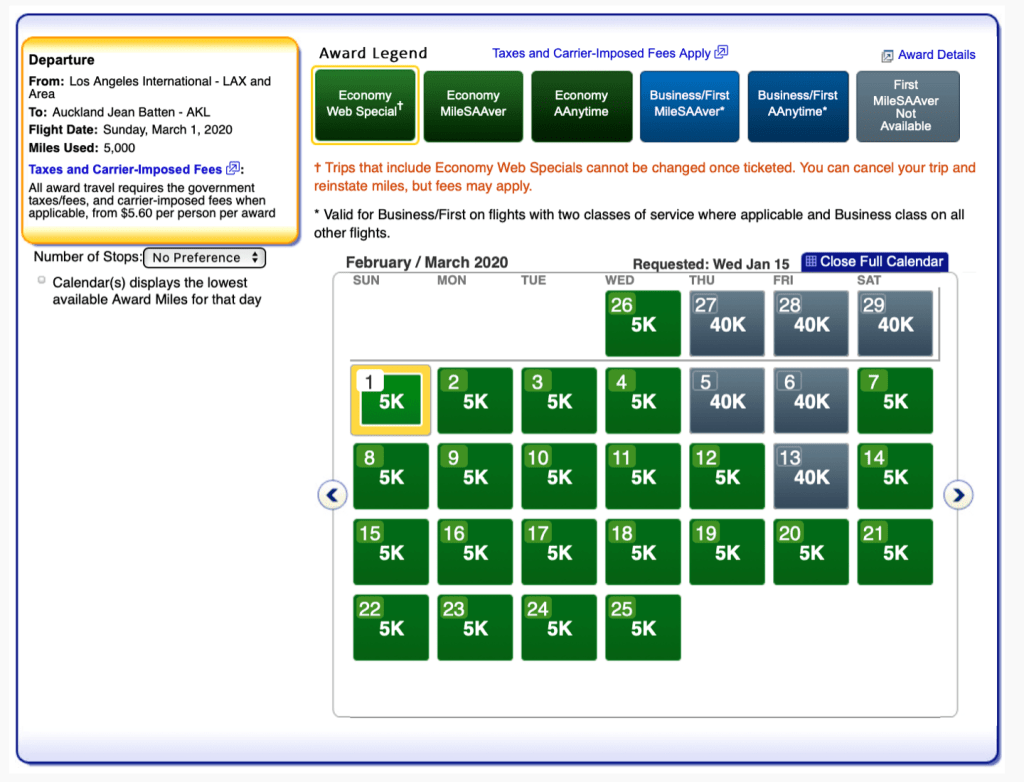
Task: Select the Economy MileSAAver award type
Action: point(473,105)
